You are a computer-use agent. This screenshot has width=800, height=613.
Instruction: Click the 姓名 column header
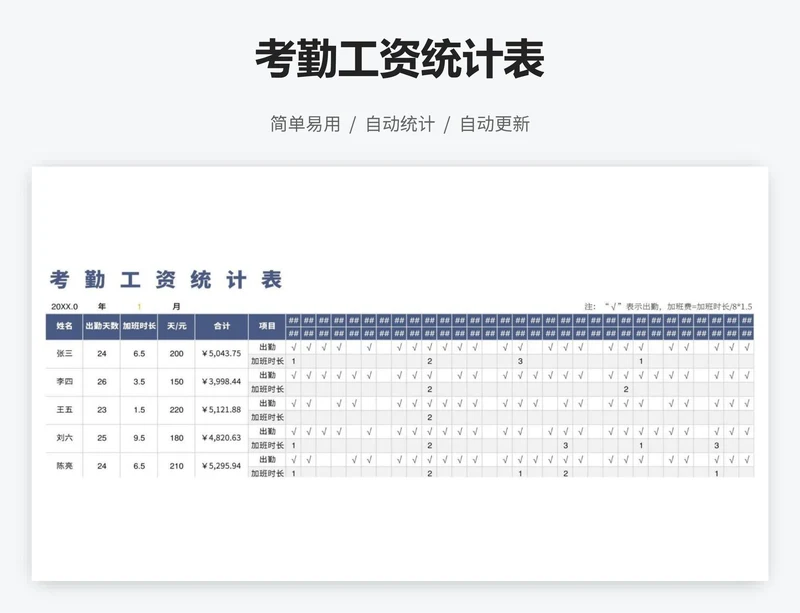click(x=64, y=326)
